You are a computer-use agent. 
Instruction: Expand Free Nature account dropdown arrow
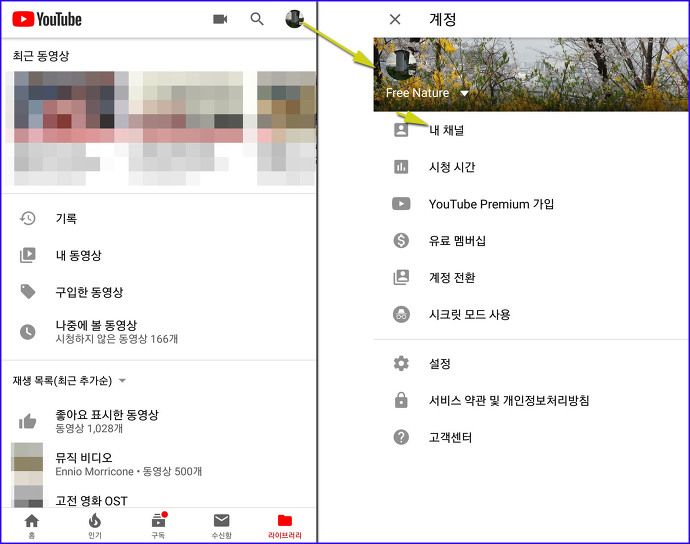click(x=464, y=93)
